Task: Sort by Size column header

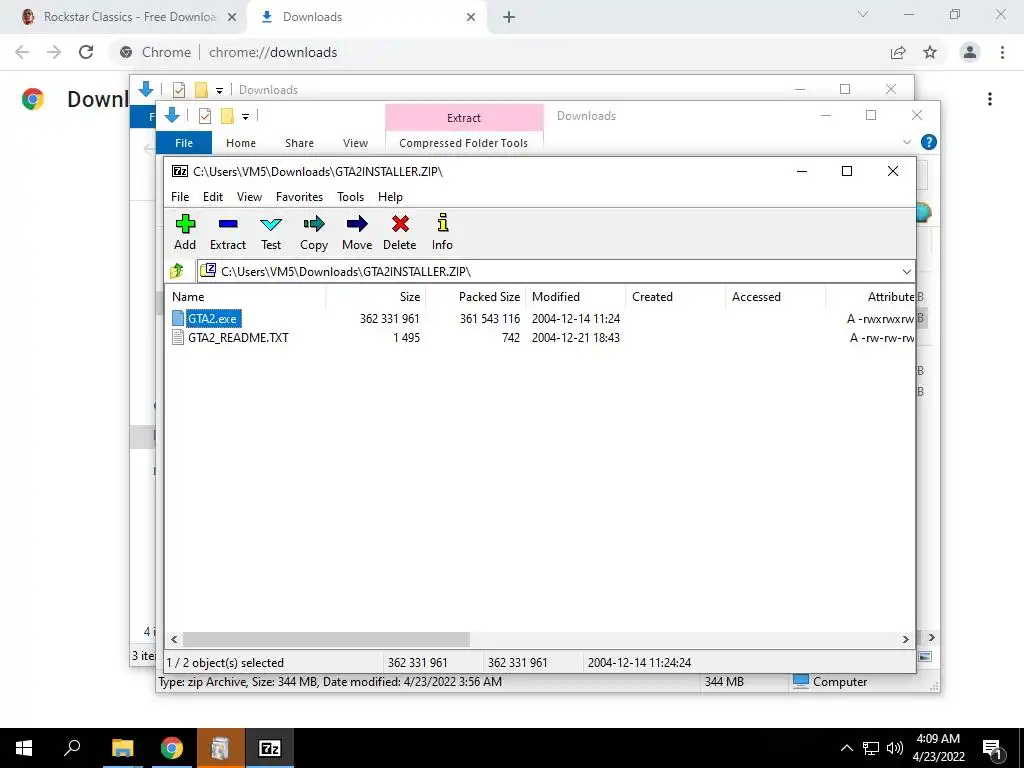Action: pyautogui.click(x=376, y=296)
